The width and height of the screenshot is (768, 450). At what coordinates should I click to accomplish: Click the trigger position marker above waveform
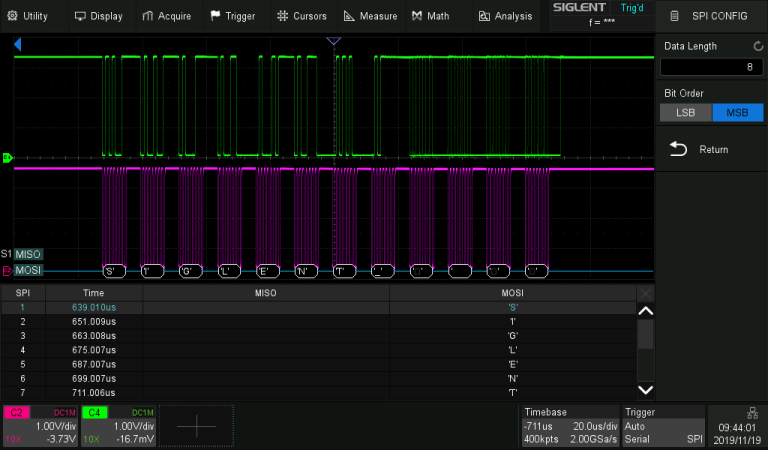click(x=334, y=41)
